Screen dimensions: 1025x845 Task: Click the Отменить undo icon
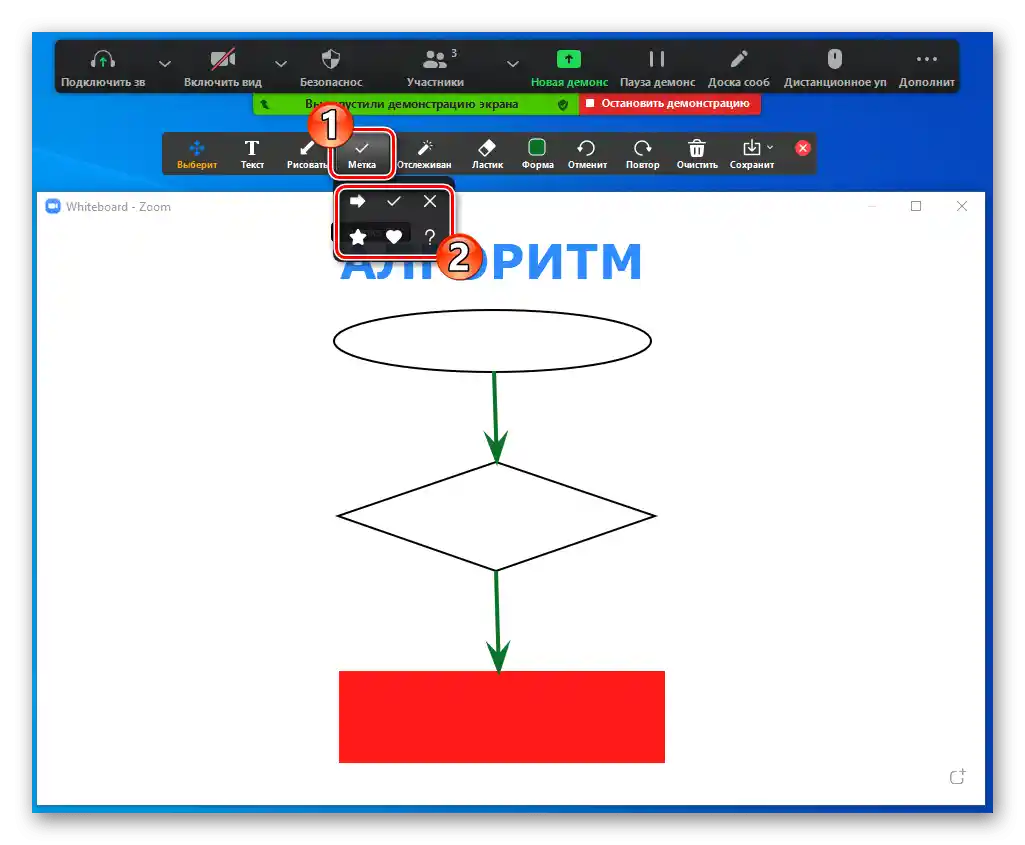click(587, 152)
